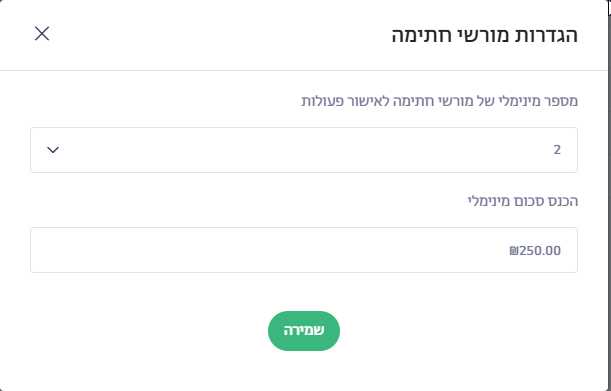Click the ₪250.00 amount value
Image resolution: width=611 pixels, height=391 pixels.
tap(535, 250)
